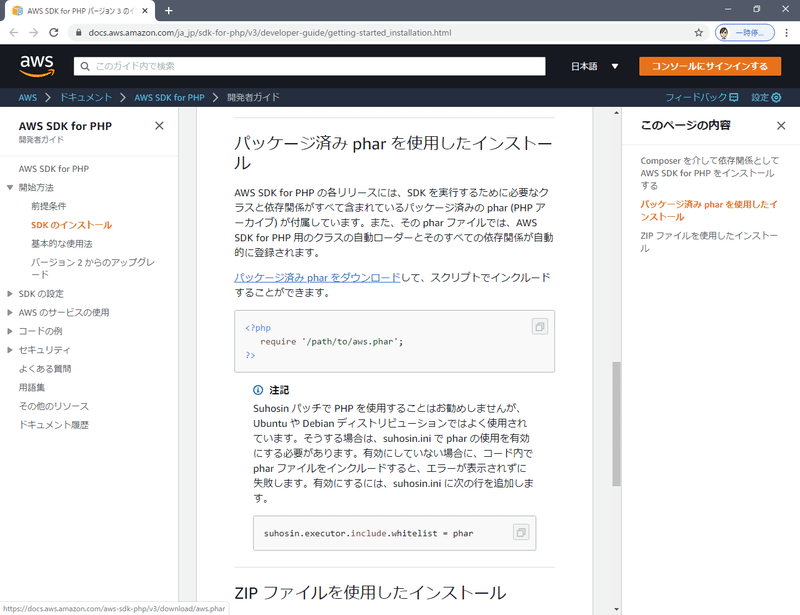
Task: Open その他のリソース in sidebar
Action: (54, 407)
